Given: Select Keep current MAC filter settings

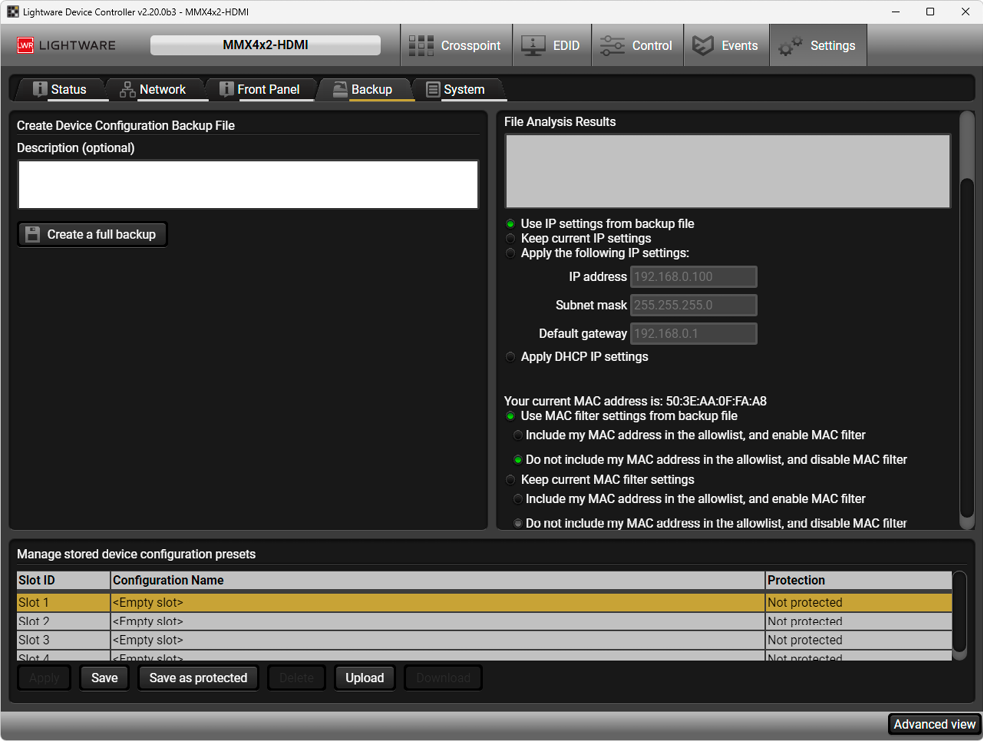Looking at the screenshot, I should (511, 480).
